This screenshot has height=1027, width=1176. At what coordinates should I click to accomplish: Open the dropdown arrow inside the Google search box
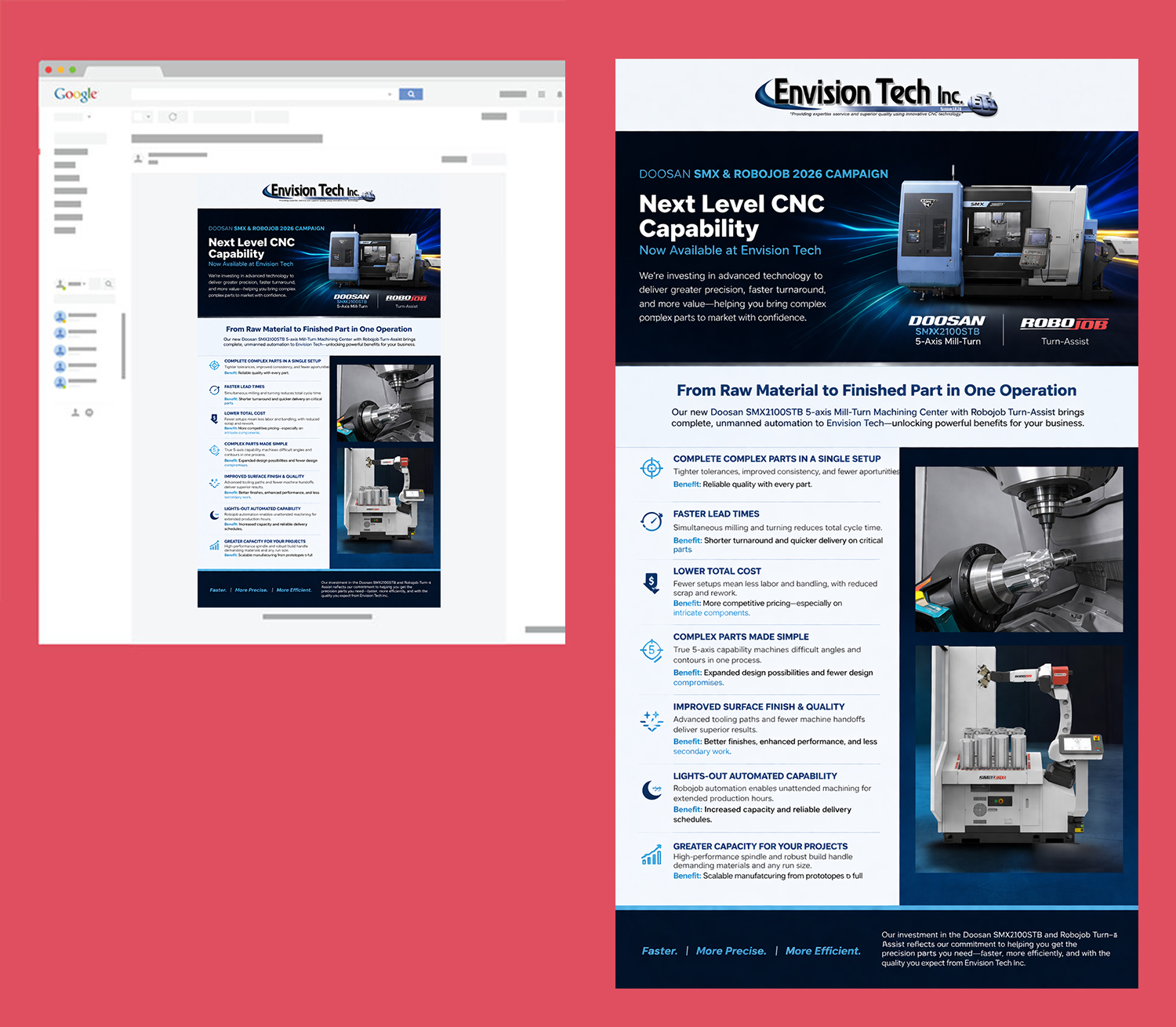click(390, 94)
